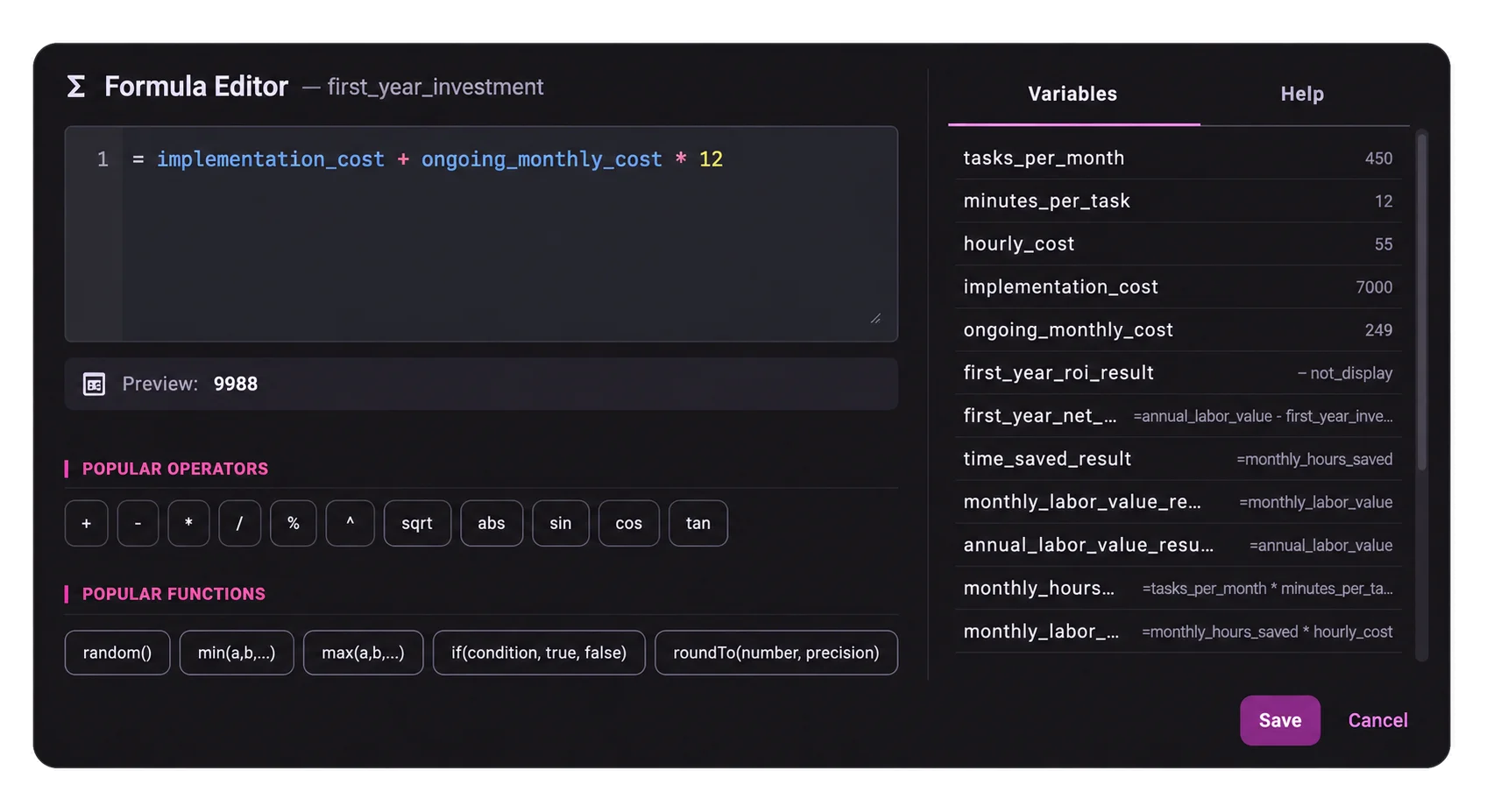
Task: Click the preview value 9988
Action: pyautogui.click(x=236, y=384)
